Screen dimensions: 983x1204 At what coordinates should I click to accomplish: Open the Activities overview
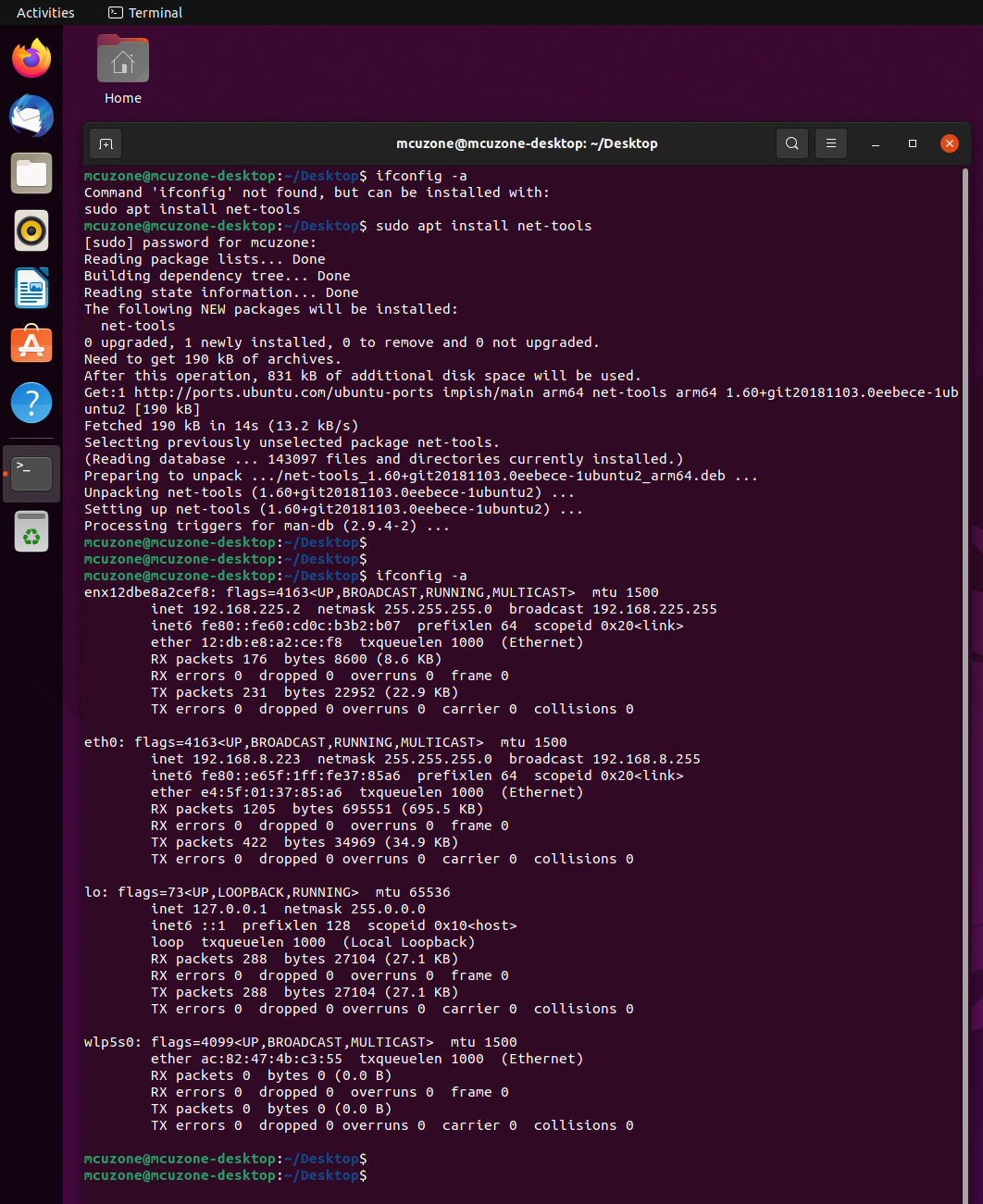[44, 12]
